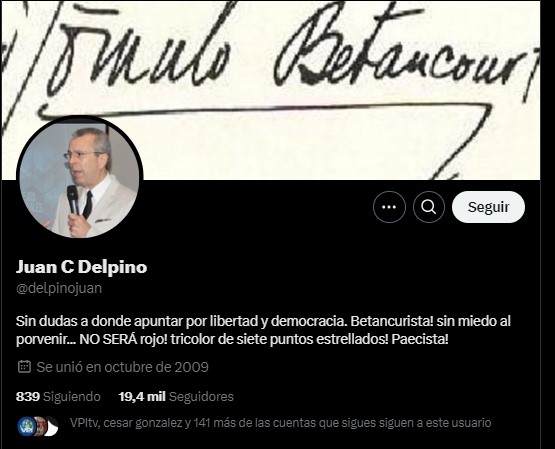Click the 839 following count number

pos(28,397)
